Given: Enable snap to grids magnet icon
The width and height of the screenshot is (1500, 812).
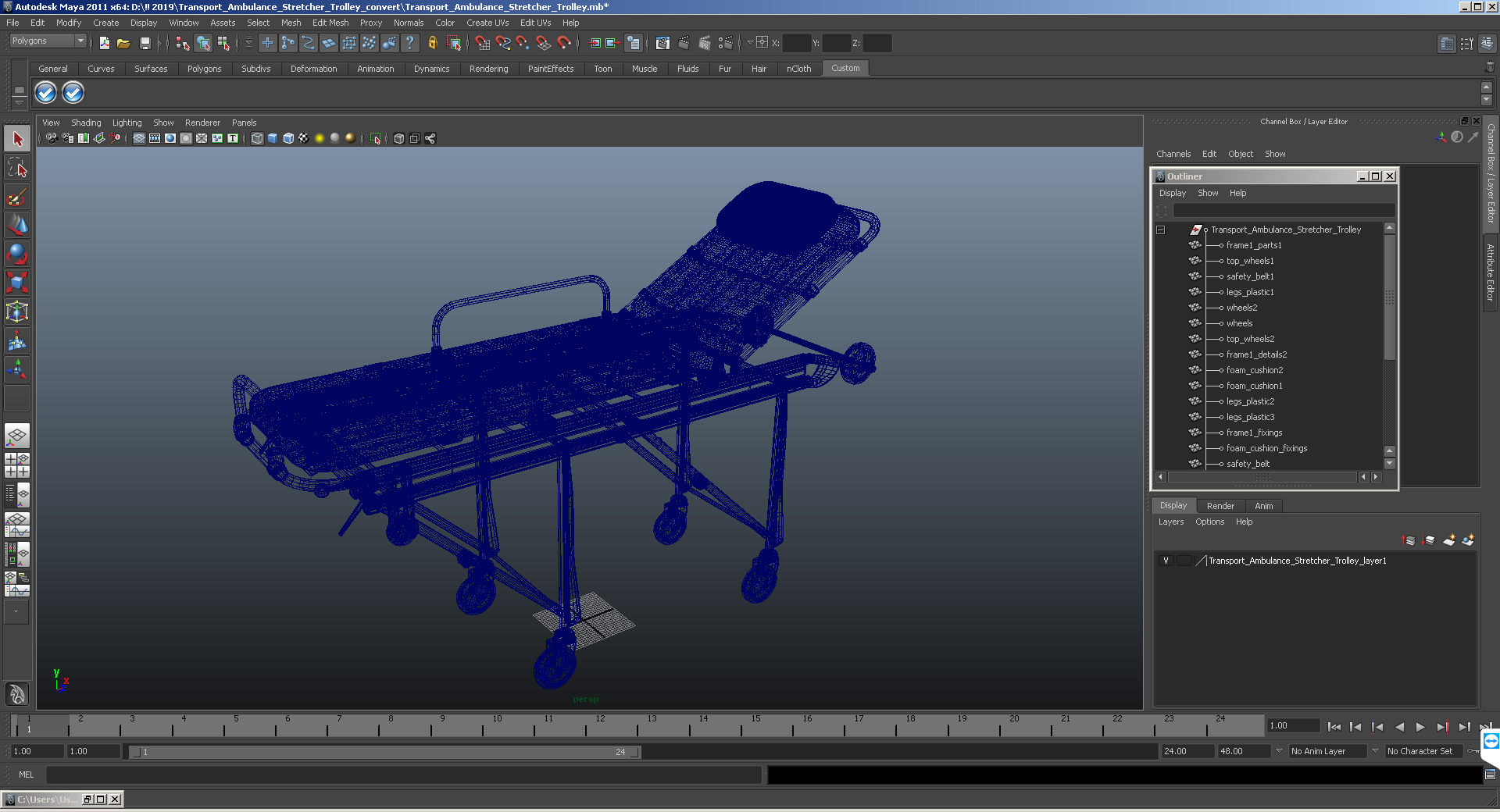Looking at the screenshot, I should point(483,43).
